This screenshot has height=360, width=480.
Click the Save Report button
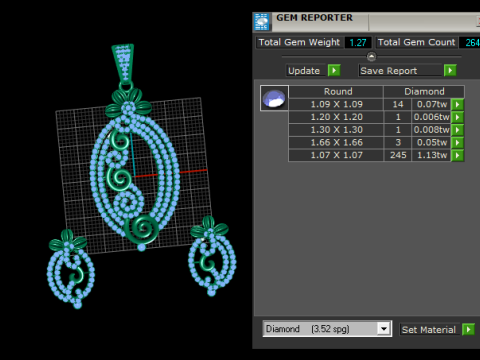click(400, 71)
